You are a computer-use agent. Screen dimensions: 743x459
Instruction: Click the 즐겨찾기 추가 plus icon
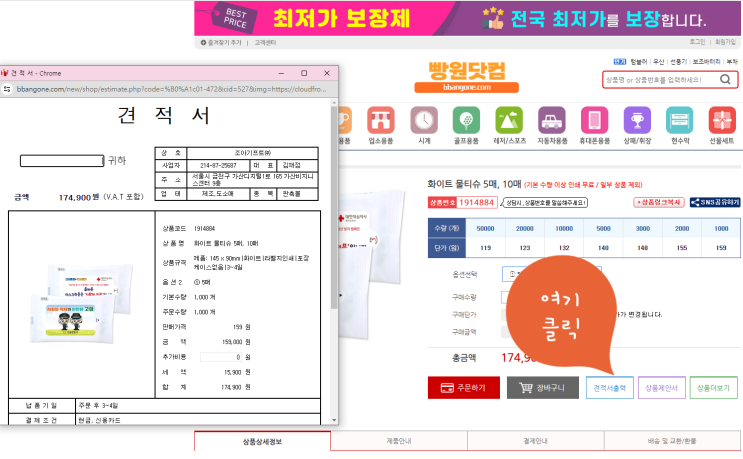tap(203, 43)
